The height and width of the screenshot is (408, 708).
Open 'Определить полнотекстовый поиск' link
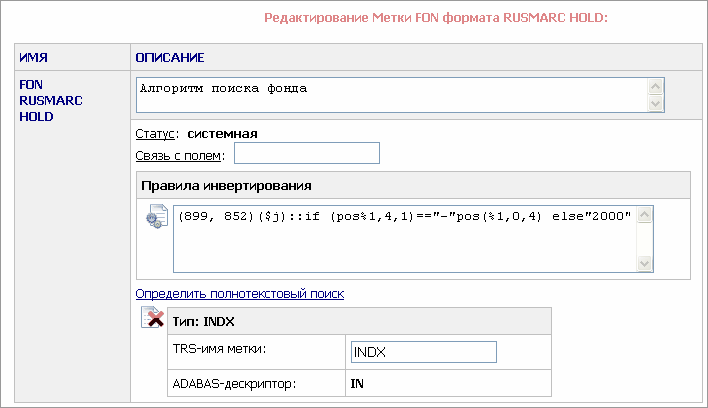pos(240,294)
